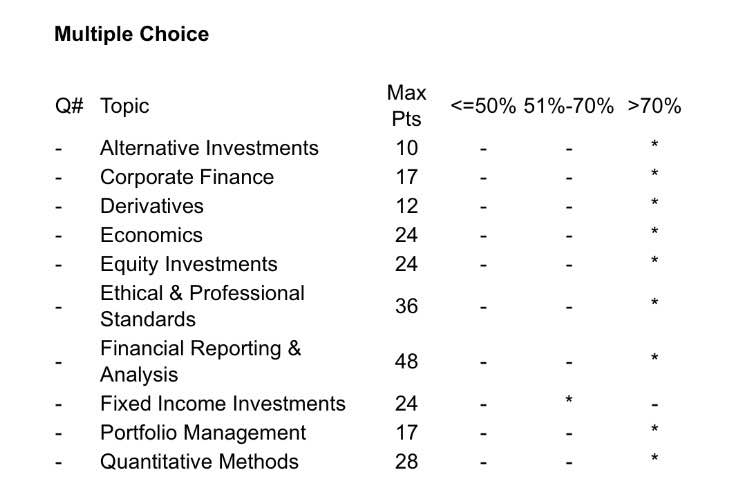Select the Derivatives topic
Screen dimensions: 750x501
[152, 206]
